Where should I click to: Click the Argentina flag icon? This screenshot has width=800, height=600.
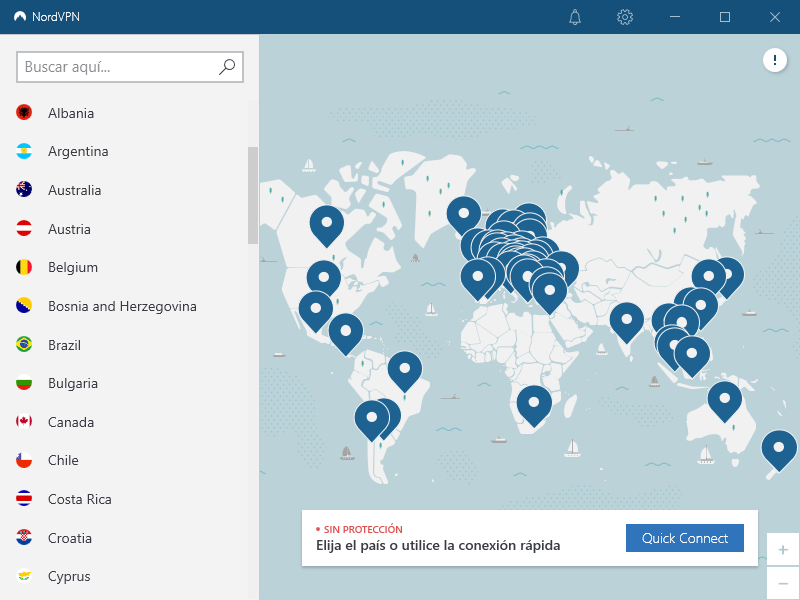tap(24, 151)
